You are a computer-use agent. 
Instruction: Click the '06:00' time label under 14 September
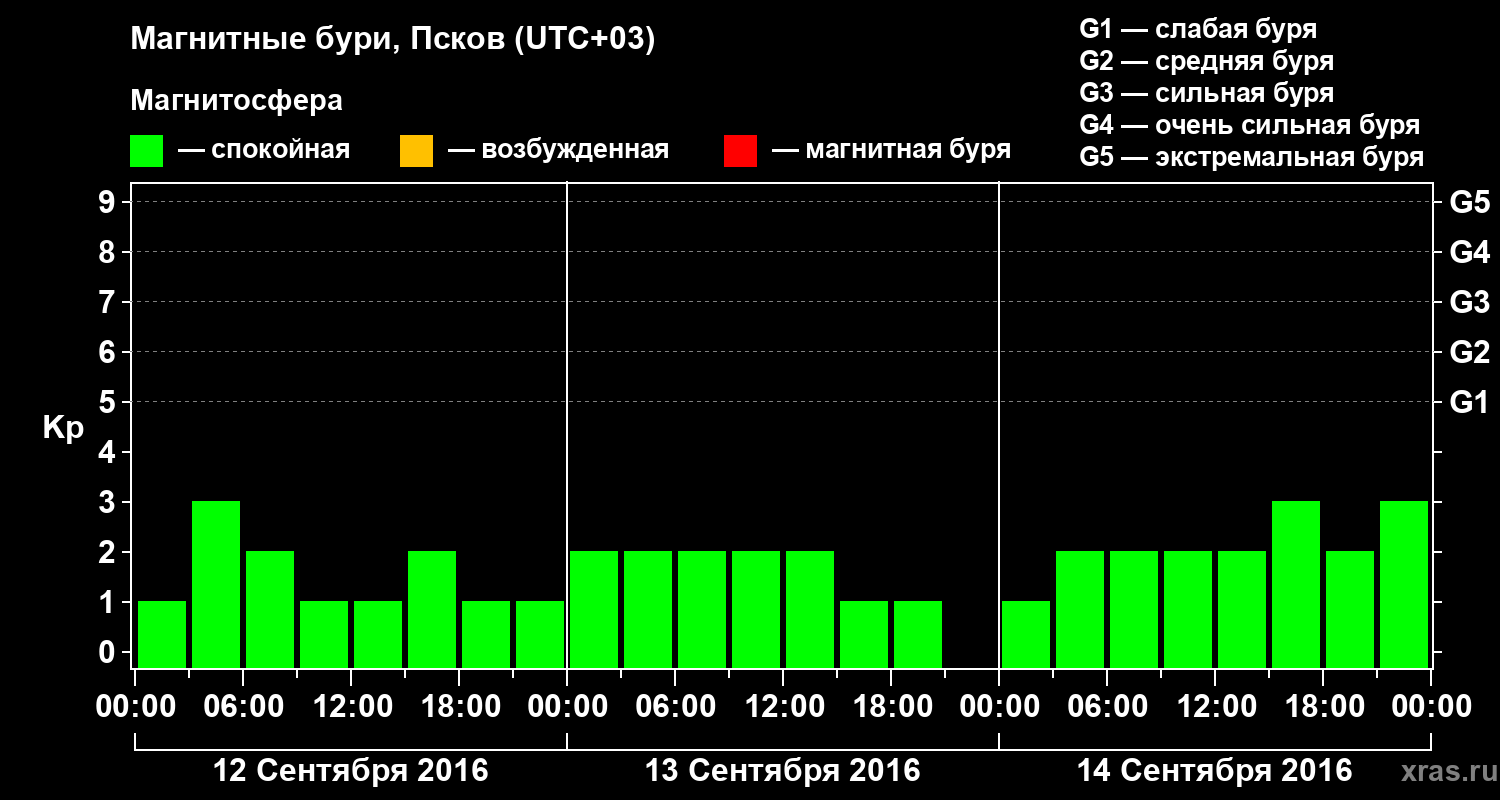pyautogui.click(x=1107, y=708)
